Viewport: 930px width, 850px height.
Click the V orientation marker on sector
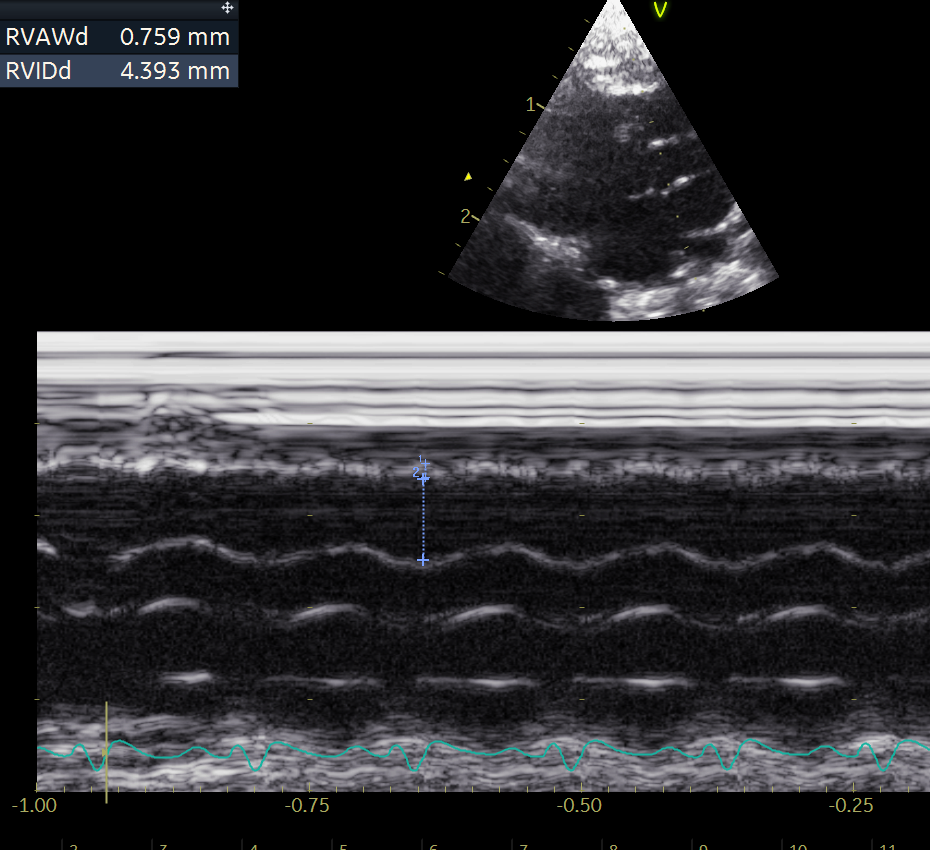pos(660,9)
